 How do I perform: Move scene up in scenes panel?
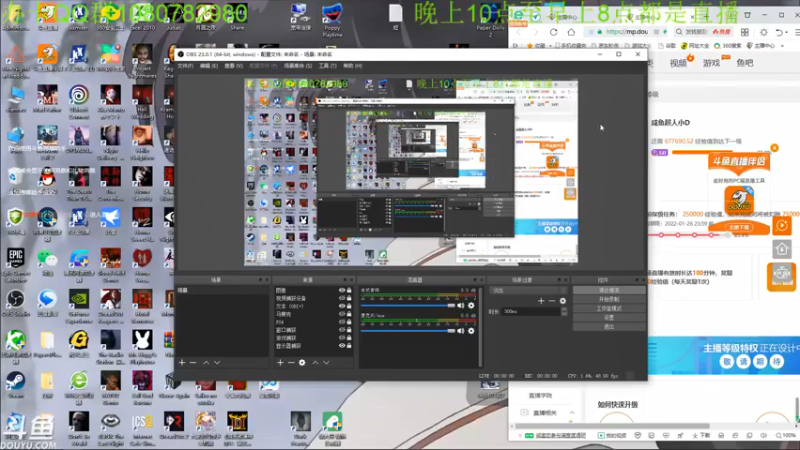[206, 362]
